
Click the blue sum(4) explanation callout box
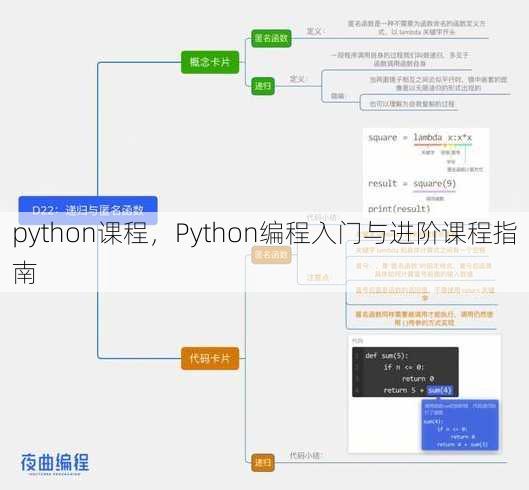point(460,425)
